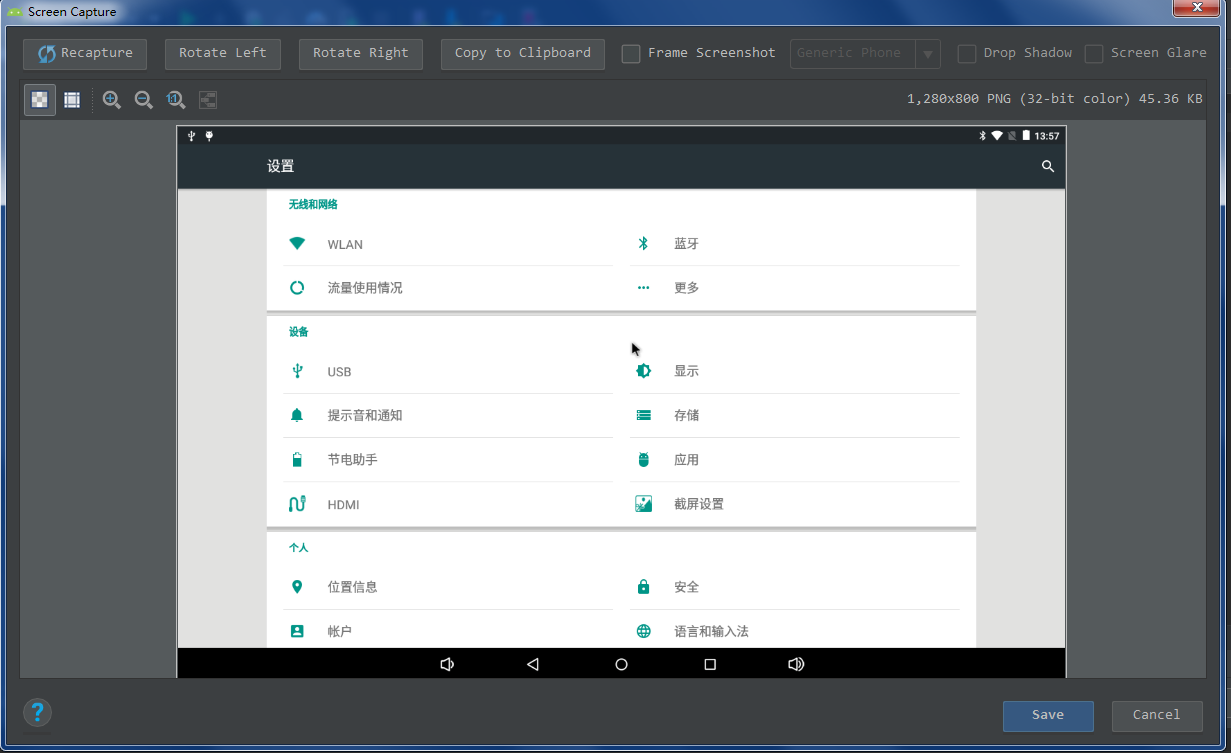The height and width of the screenshot is (753, 1231).
Task: Tap the Wi-Fi icon next to WLAN
Action: pyautogui.click(x=297, y=243)
